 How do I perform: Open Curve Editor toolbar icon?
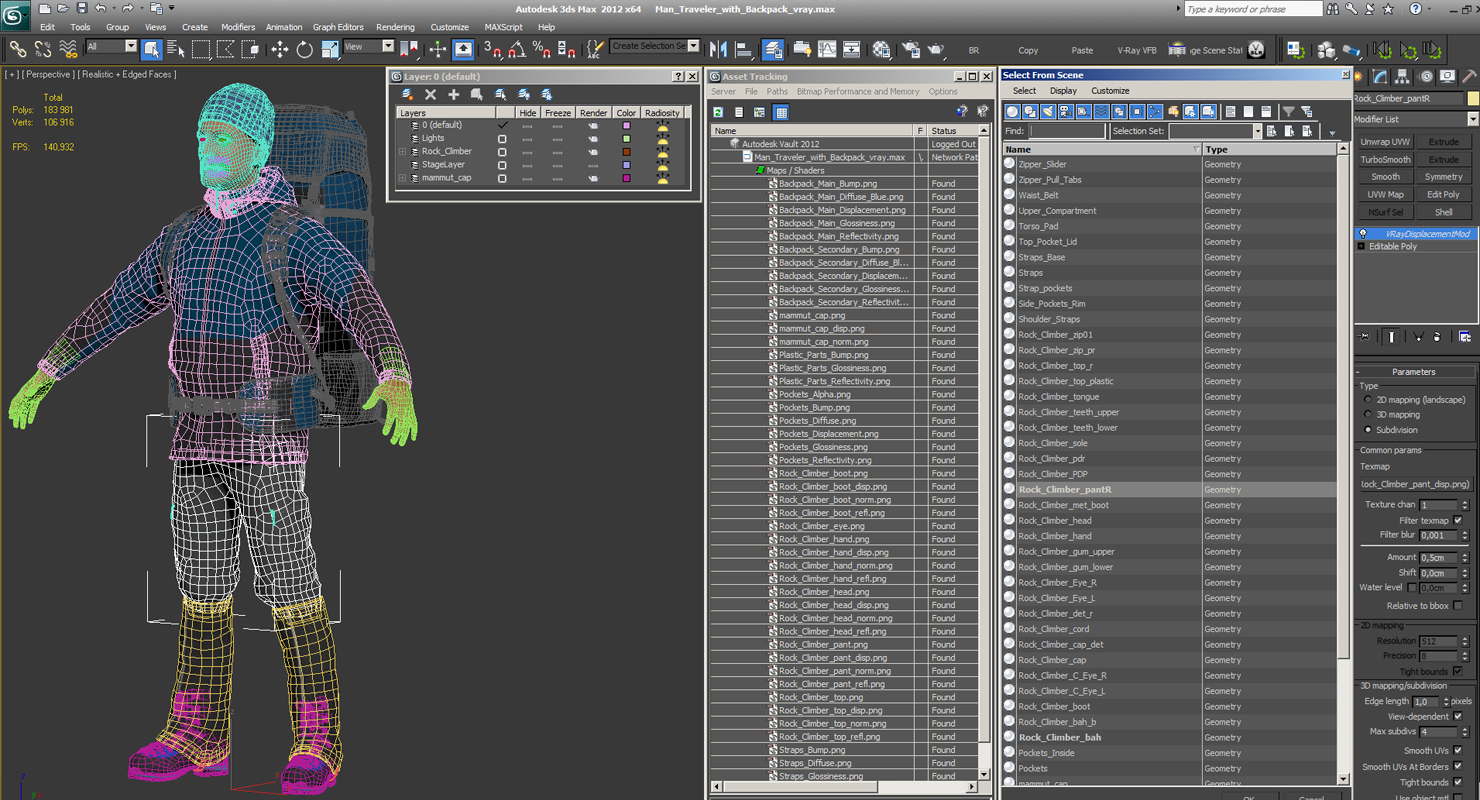827,49
